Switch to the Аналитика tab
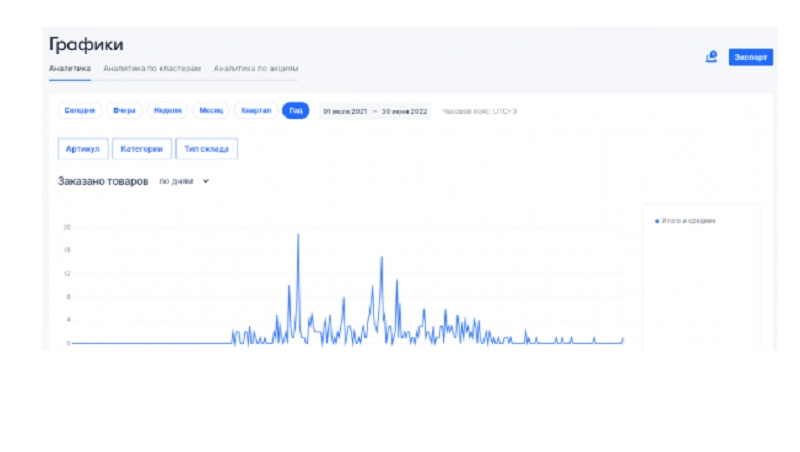Viewport: 800px width, 452px height. coord(70,69)
